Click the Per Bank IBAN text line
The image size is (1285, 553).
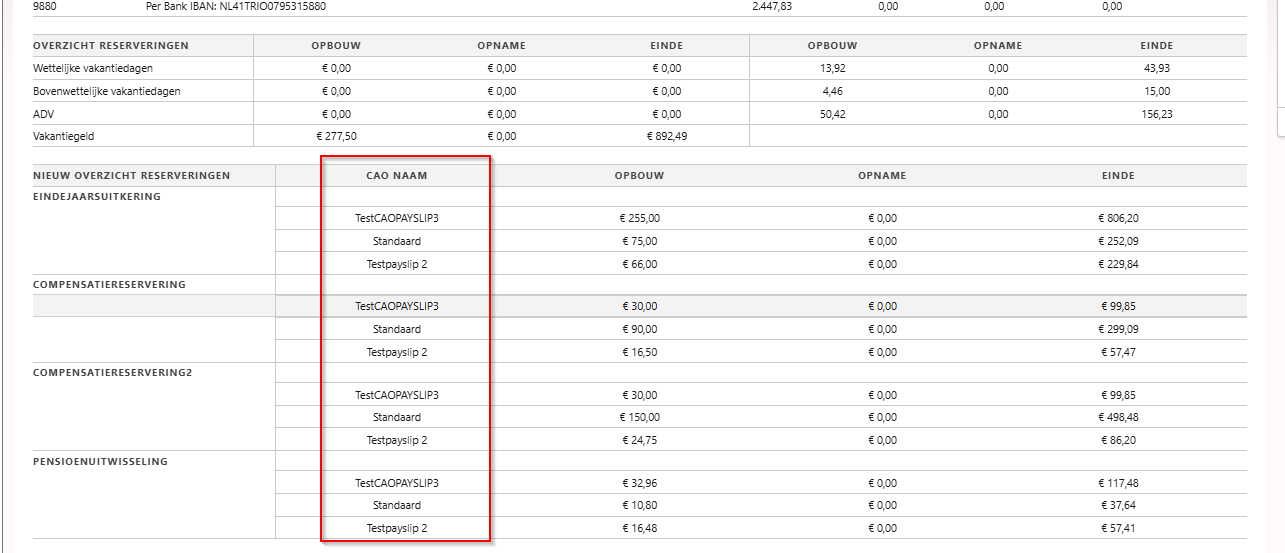coord(236,6)
